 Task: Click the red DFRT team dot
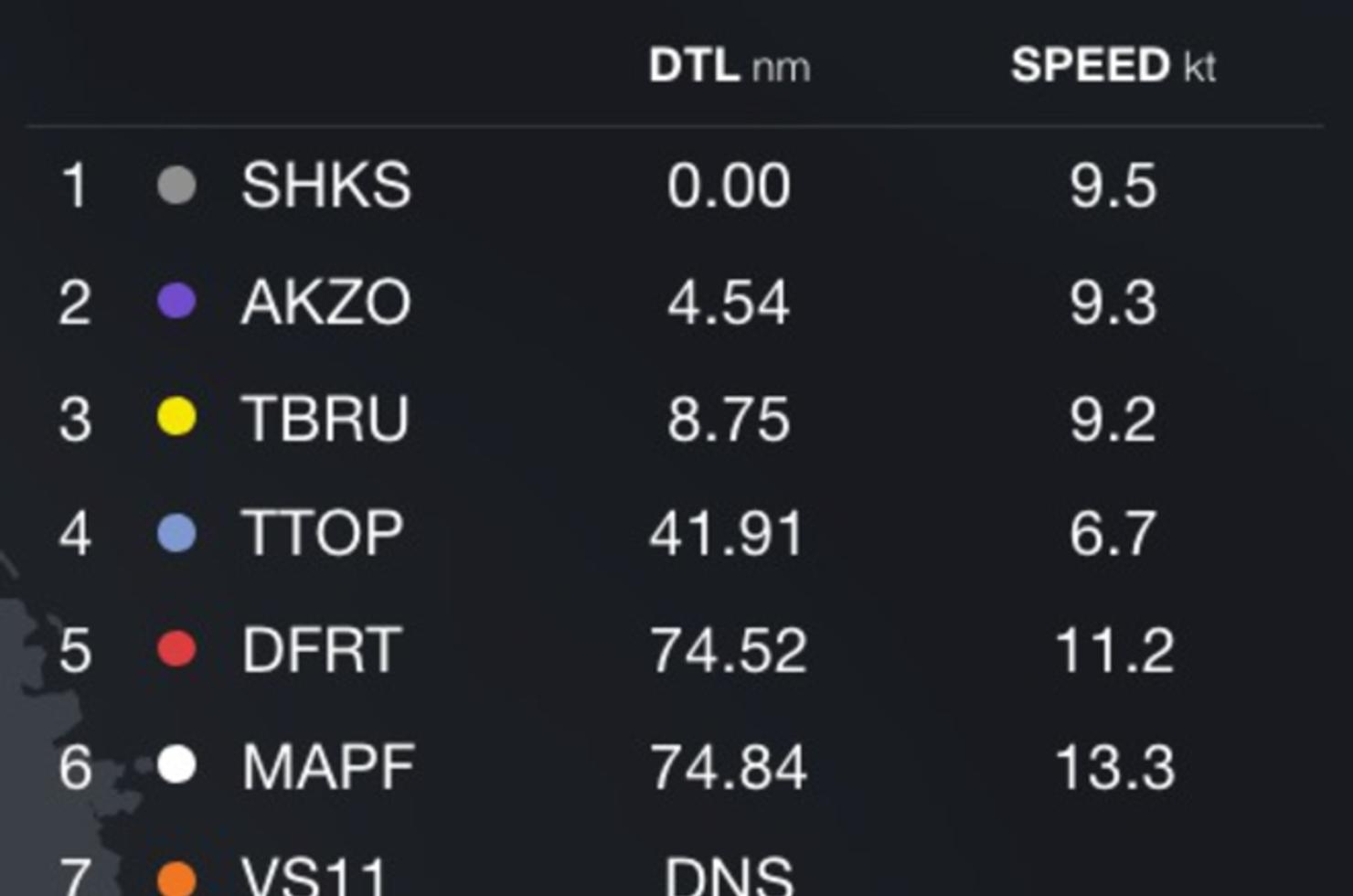[176, 649]
